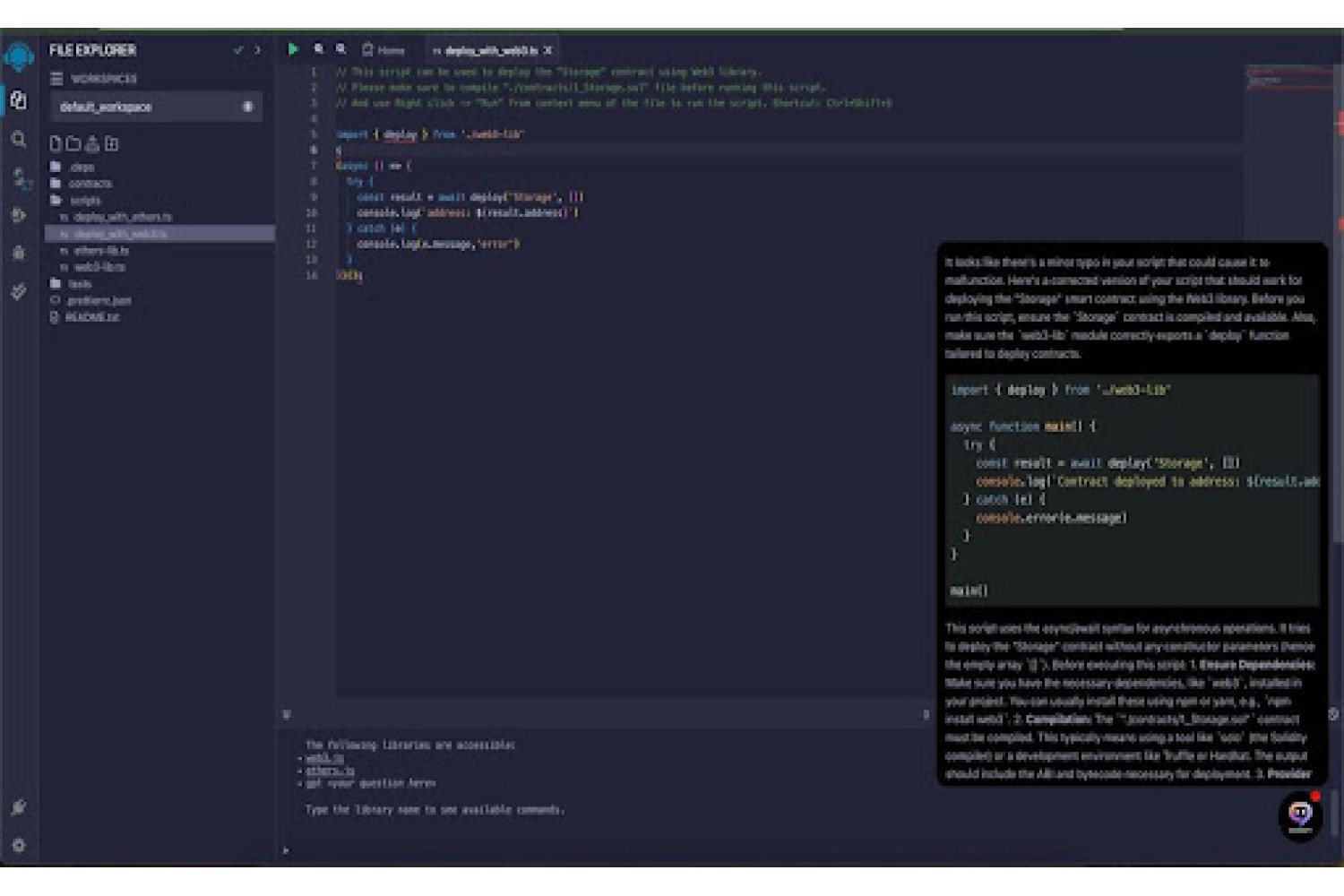Open the Plugin manager icon

coord(18,807)
